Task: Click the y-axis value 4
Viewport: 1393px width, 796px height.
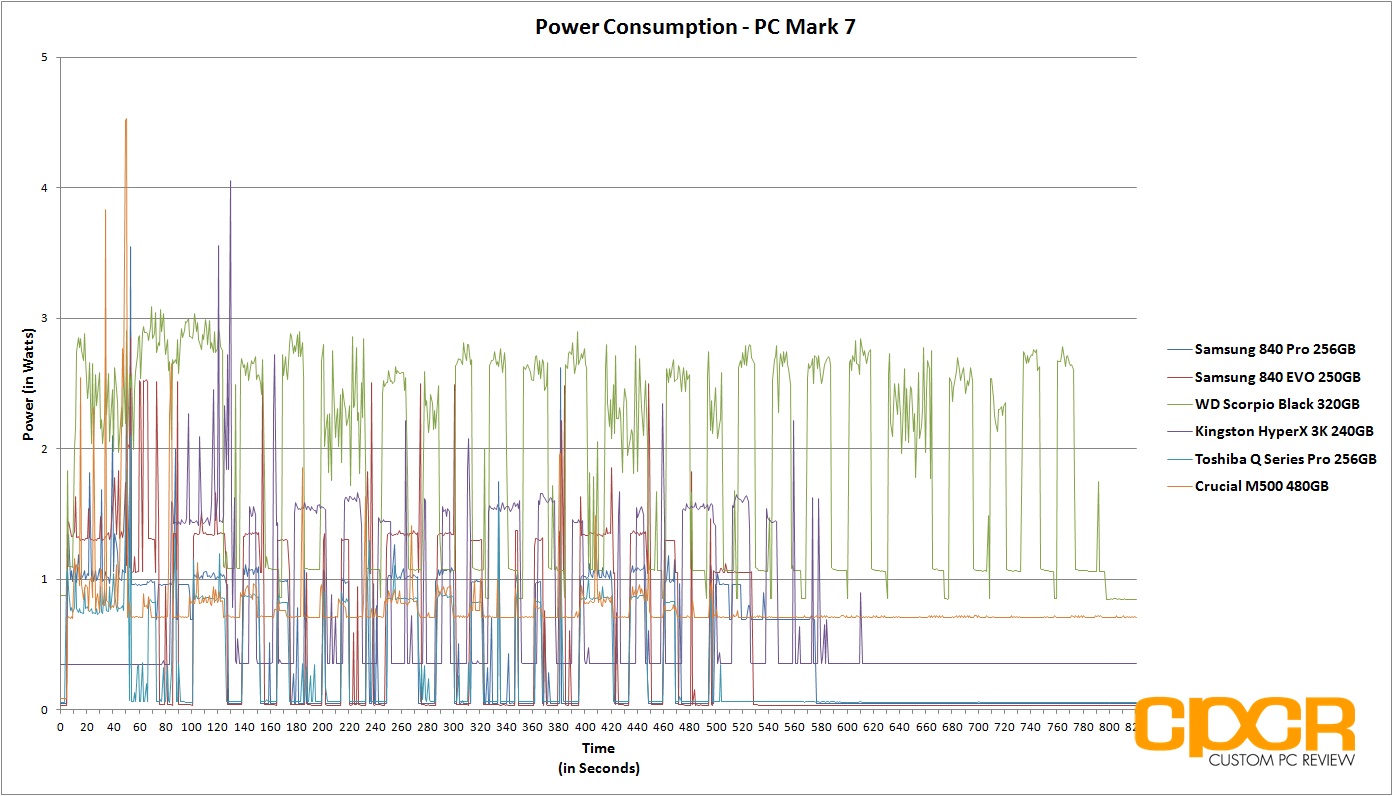Action: (x=44, y=188)
